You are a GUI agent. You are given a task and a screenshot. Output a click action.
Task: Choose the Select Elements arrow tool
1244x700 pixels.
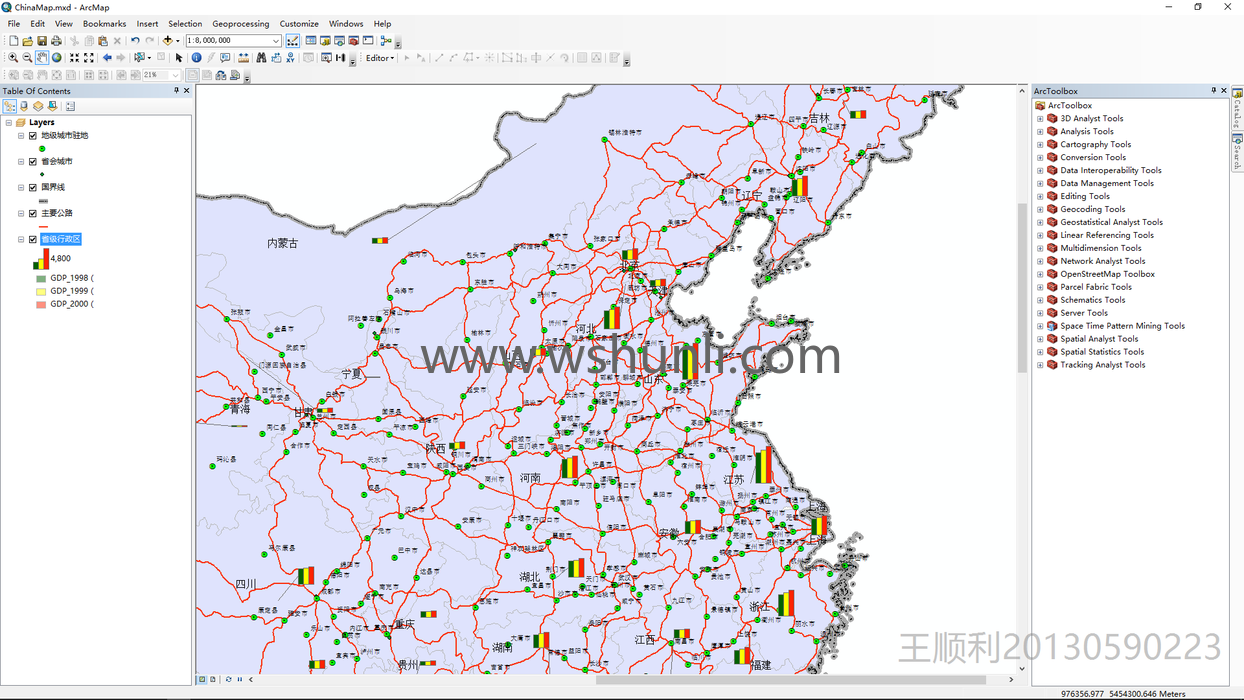coord(179,58)
